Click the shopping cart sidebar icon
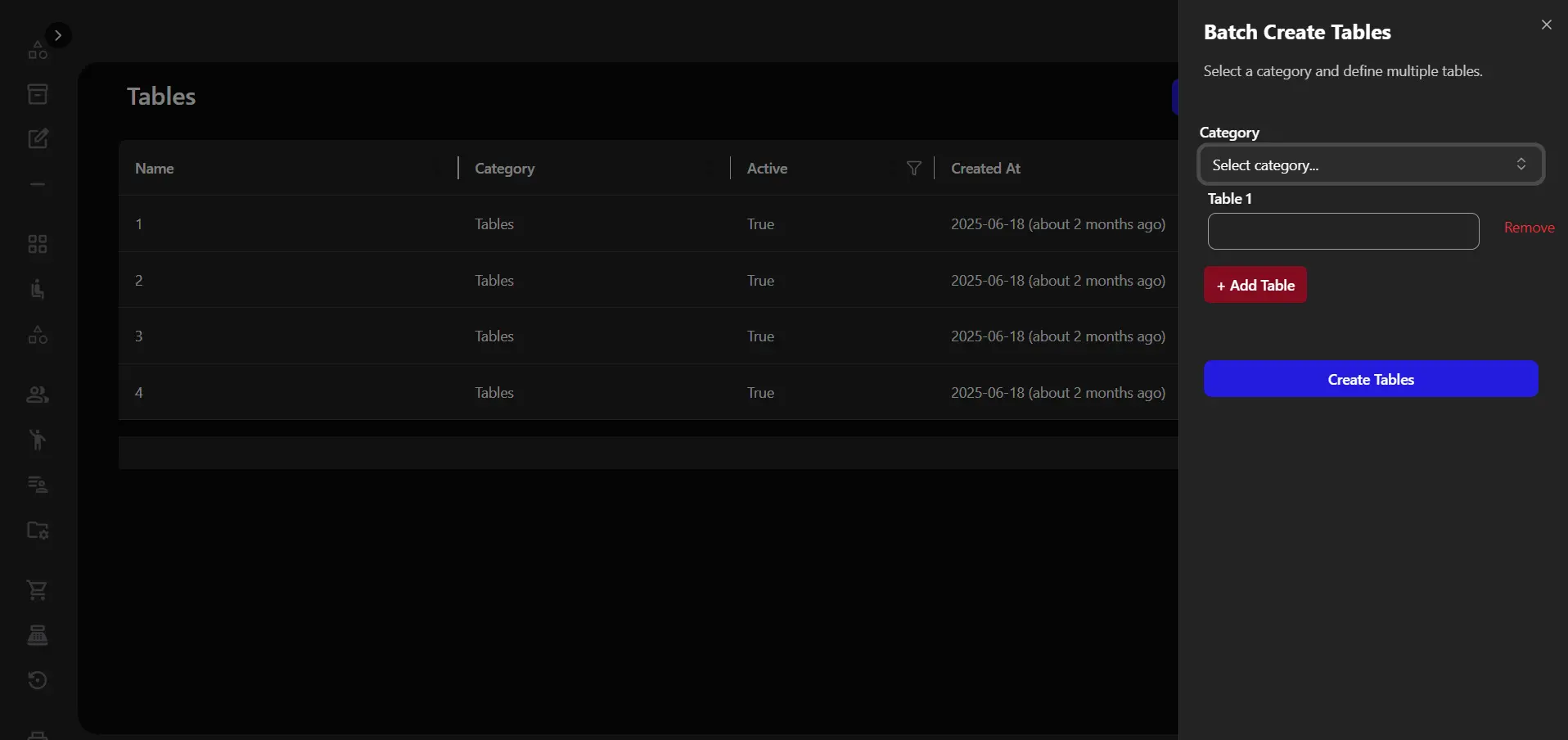The height and width of the screenshot is (740, 1568). (38, 590)
